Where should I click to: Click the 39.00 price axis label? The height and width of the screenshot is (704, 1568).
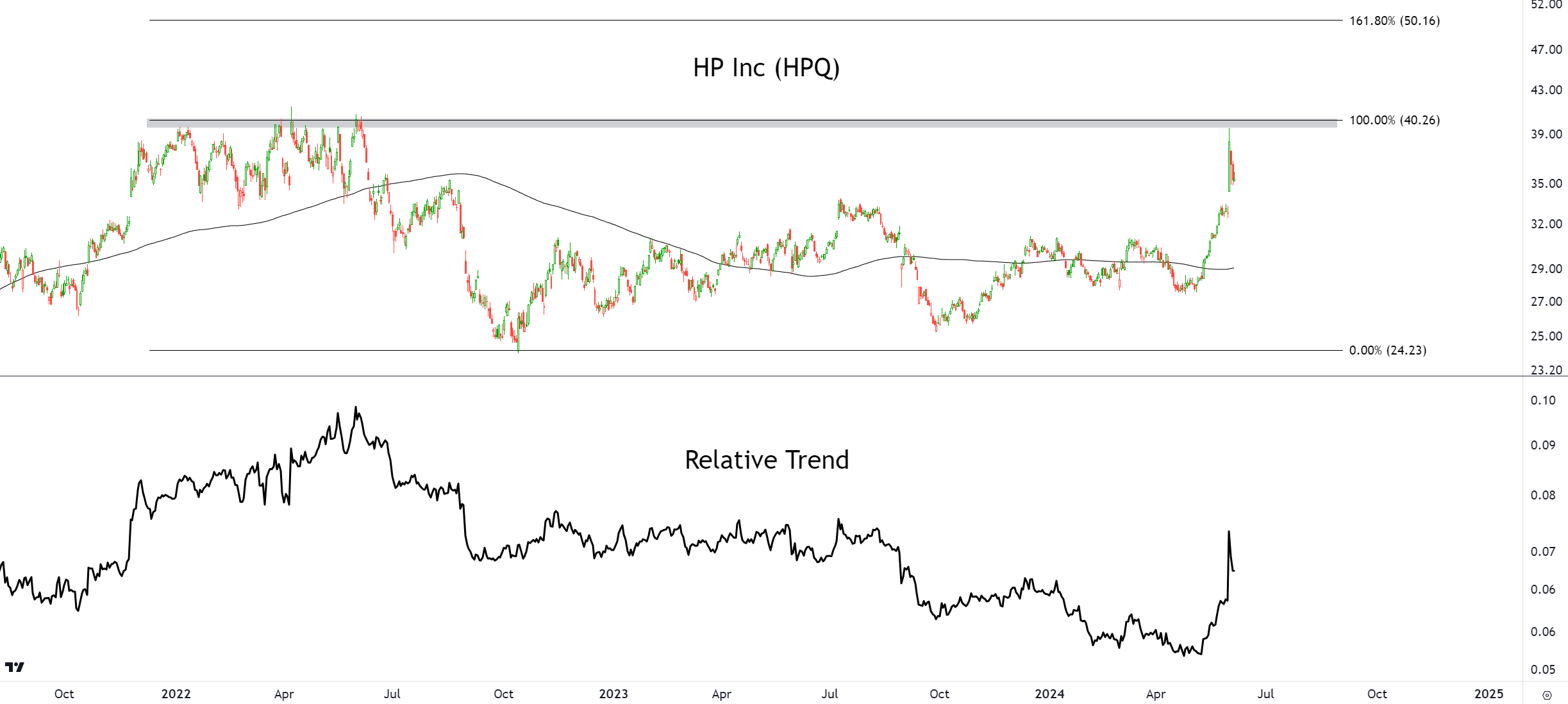coord(1546,134)
